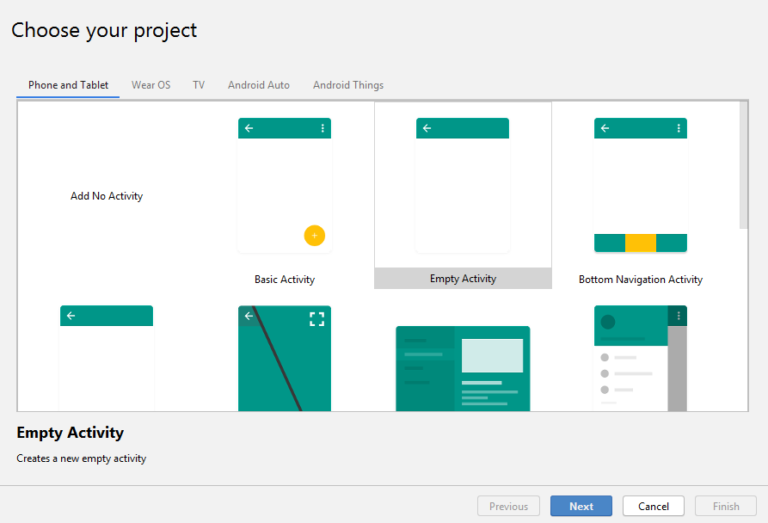Pick the Bottom Navigation Activity label
The image size is (768, 523).
640,280
